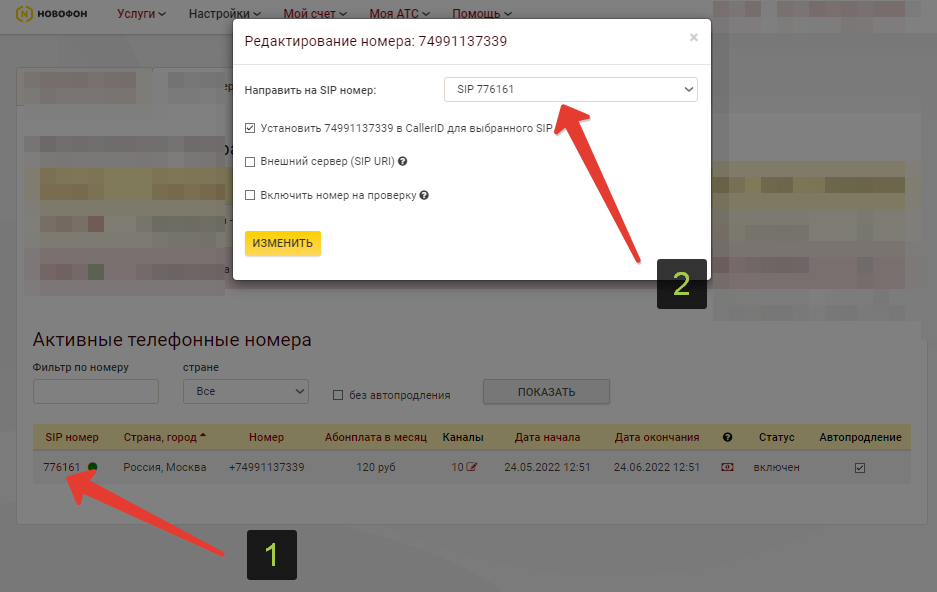Sort by 'Дата начала' column header

click(547, 437)
